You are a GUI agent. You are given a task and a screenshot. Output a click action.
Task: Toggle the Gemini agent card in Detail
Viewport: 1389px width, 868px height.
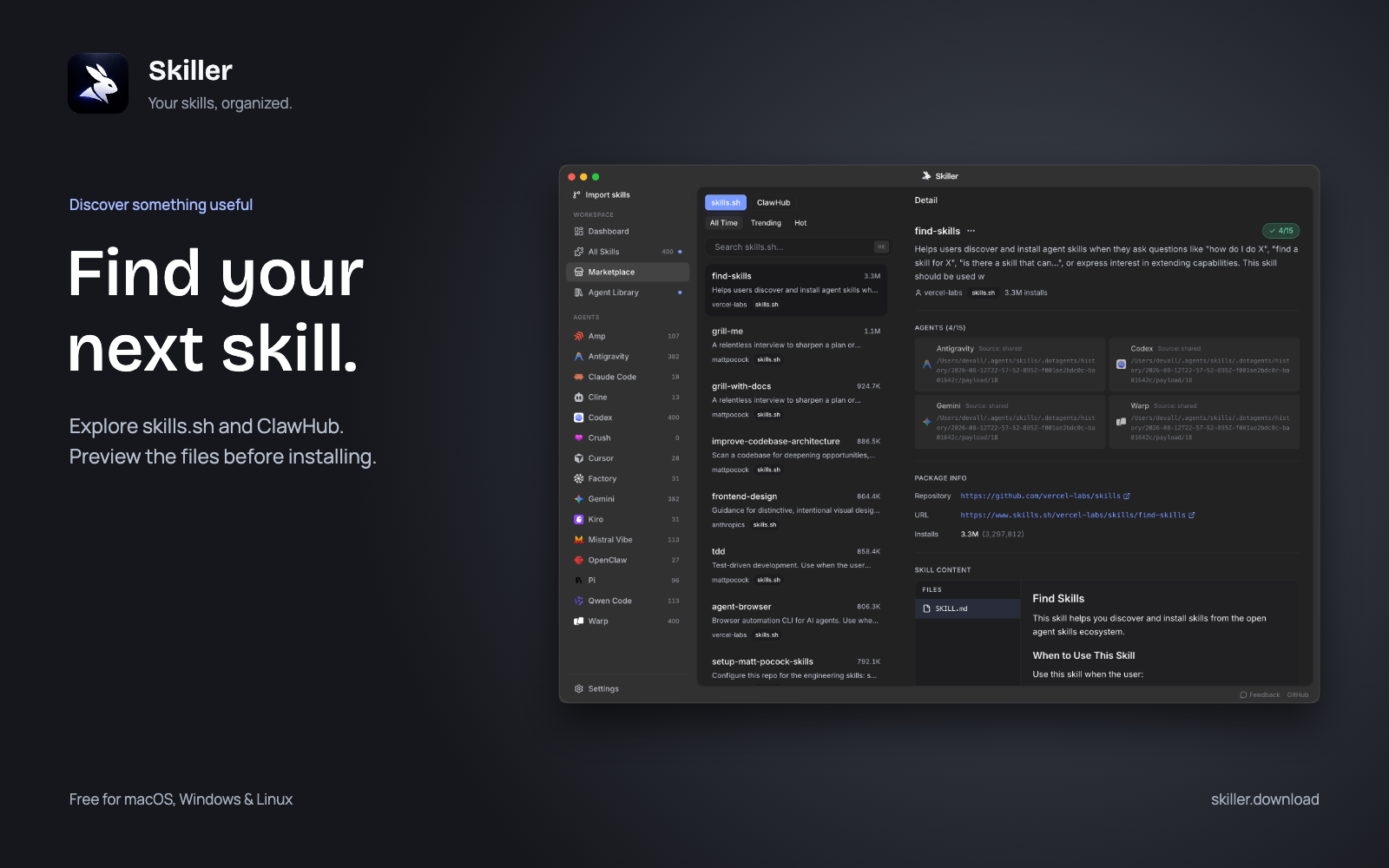[1010, 422]
